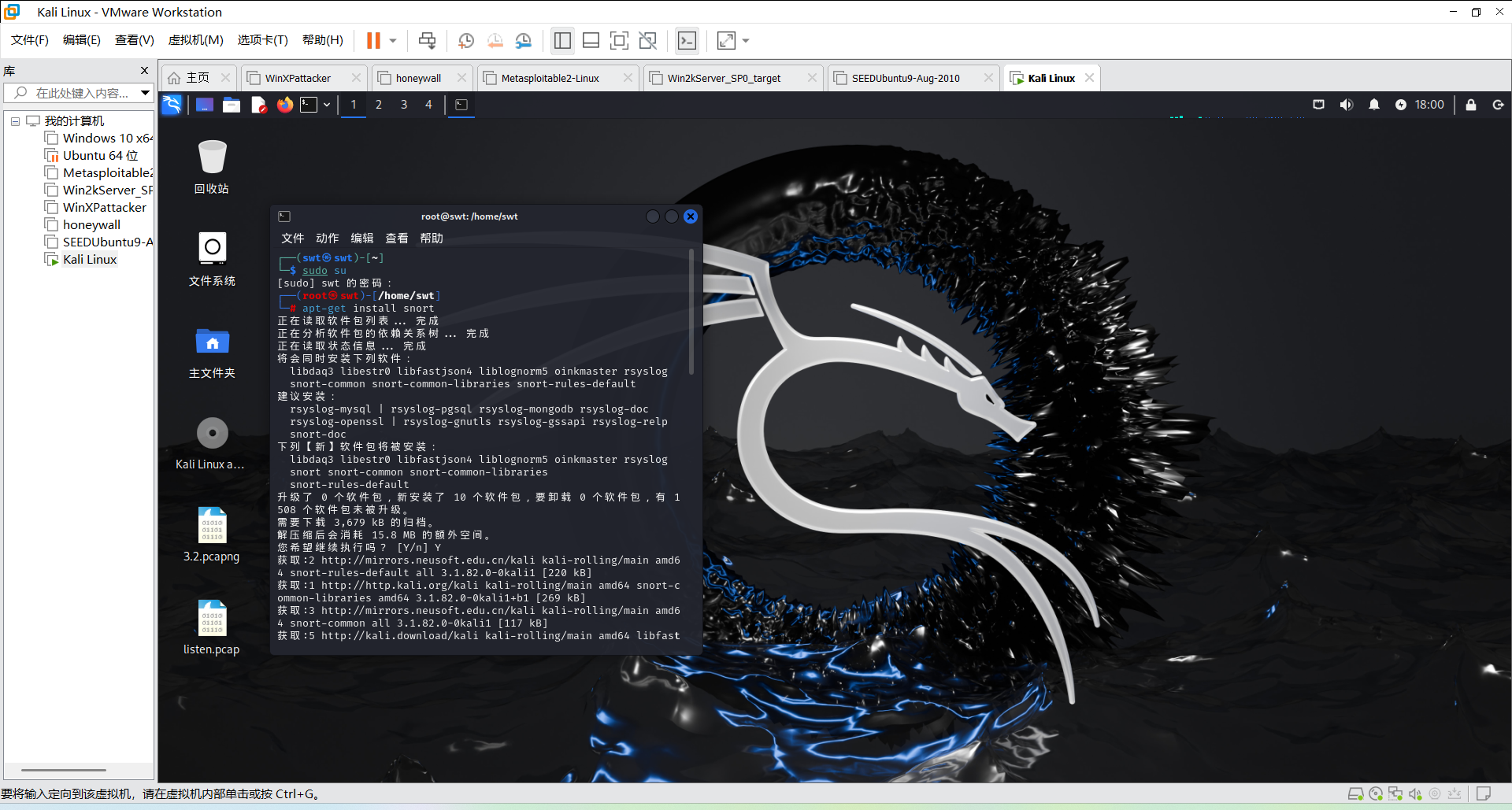The width and height of the screenshot is (1512, 810).
Task: Click the 18:00 clock in Kali panel
Action: [x=1429, y=105]
